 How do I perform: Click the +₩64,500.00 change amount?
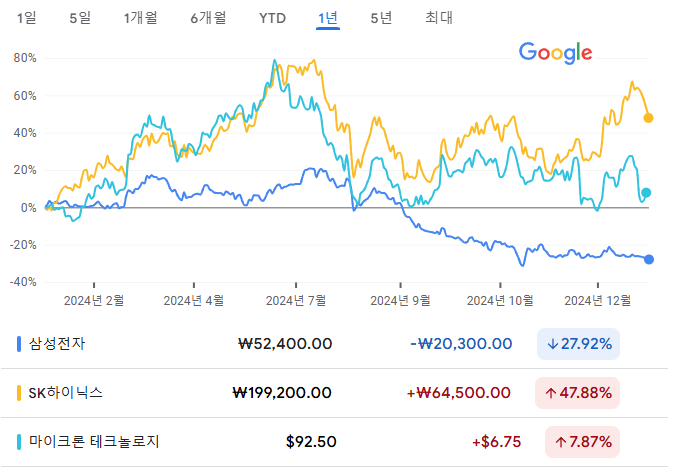pyautogui.click(x=458, y=393)
